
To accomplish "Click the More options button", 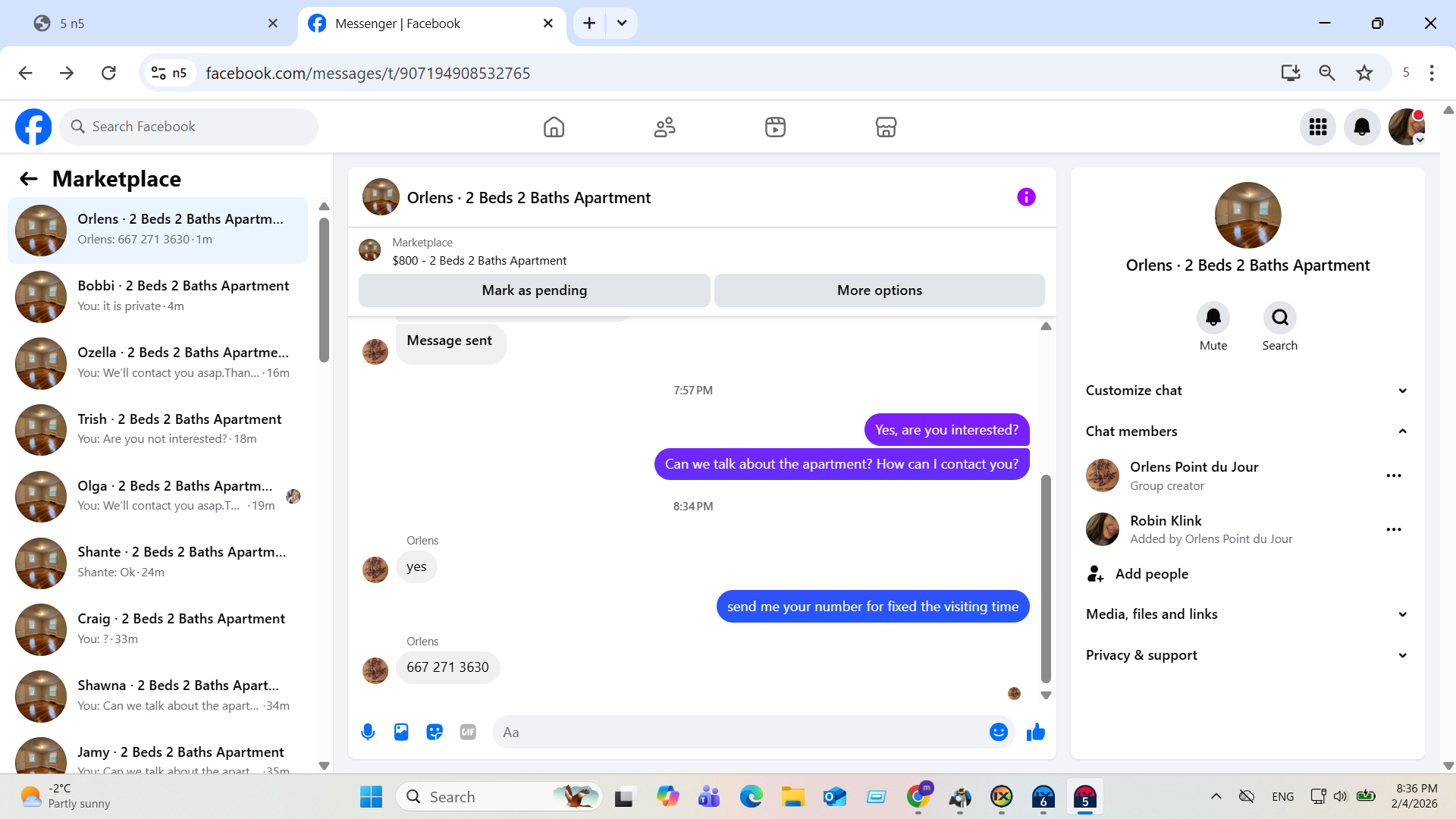I will point(879,290).
